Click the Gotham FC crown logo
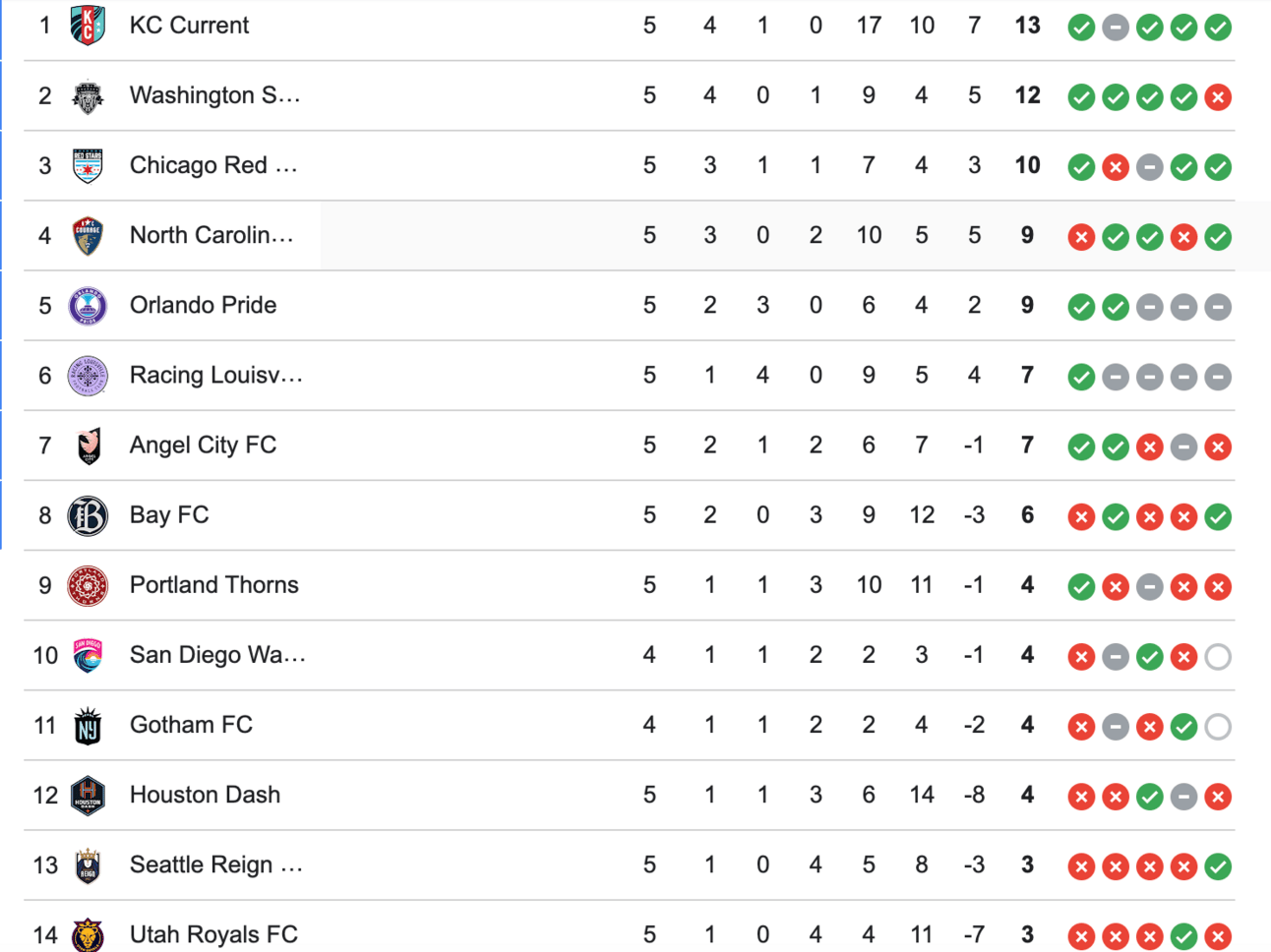 (x=88, y=726)
